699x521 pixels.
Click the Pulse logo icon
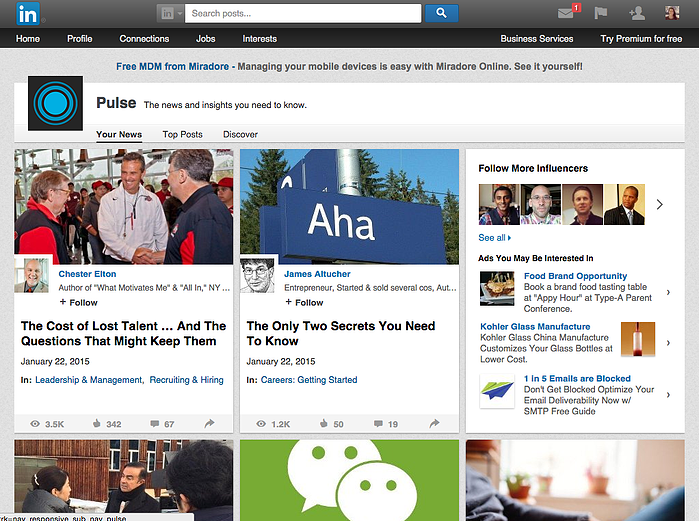point(55,103)
